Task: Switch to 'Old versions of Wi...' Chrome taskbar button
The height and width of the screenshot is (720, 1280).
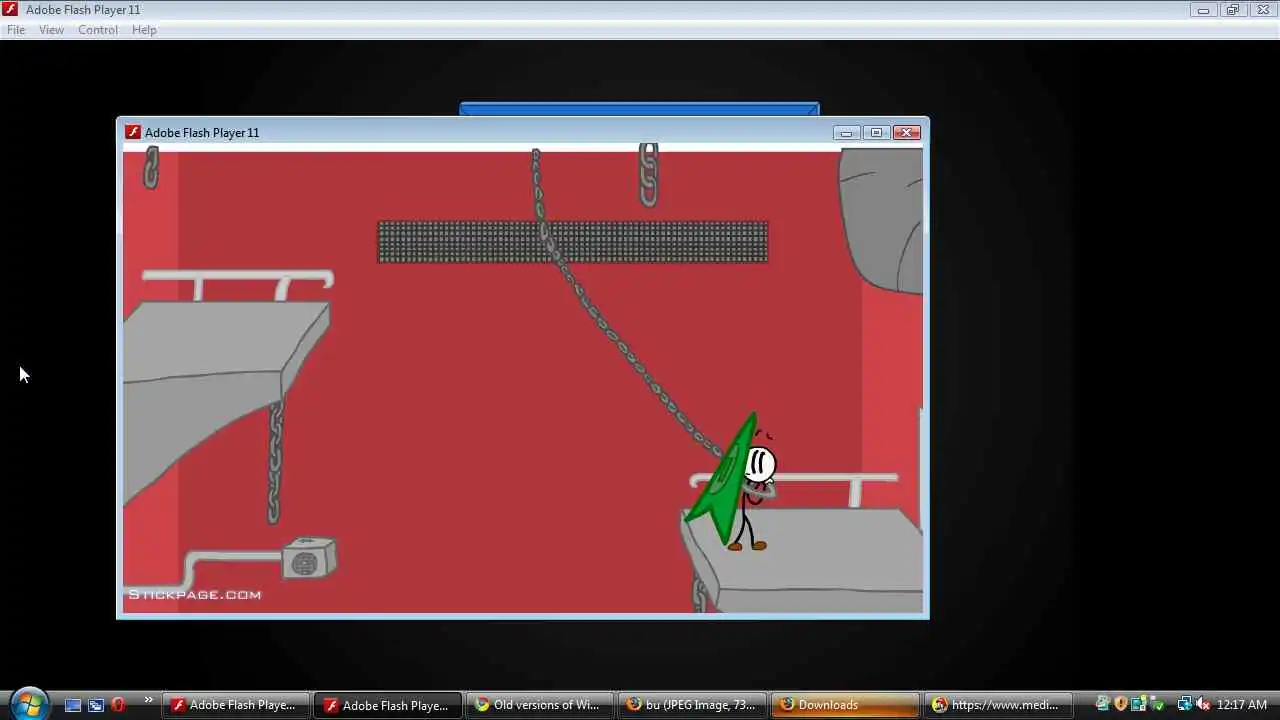Action: tap(540, 705)
